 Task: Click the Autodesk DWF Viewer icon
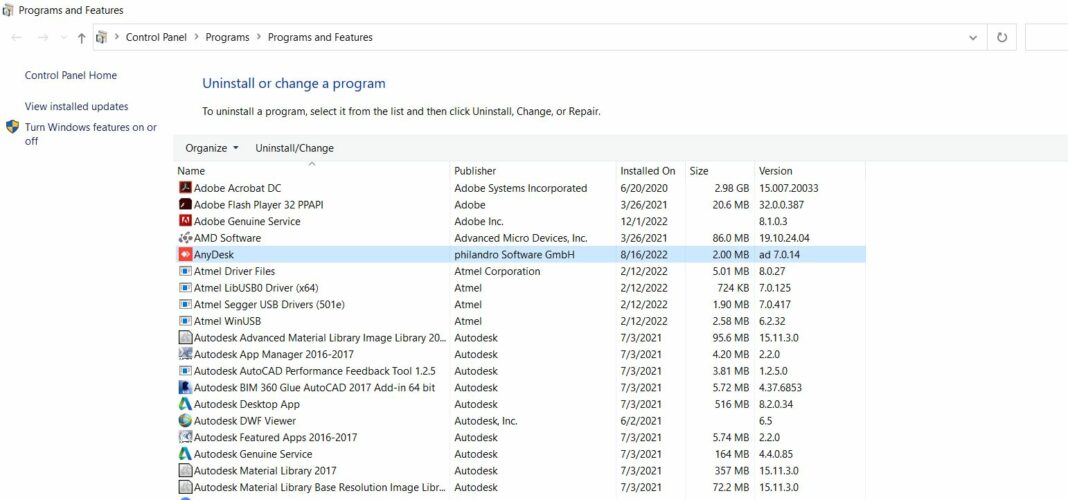185,421
